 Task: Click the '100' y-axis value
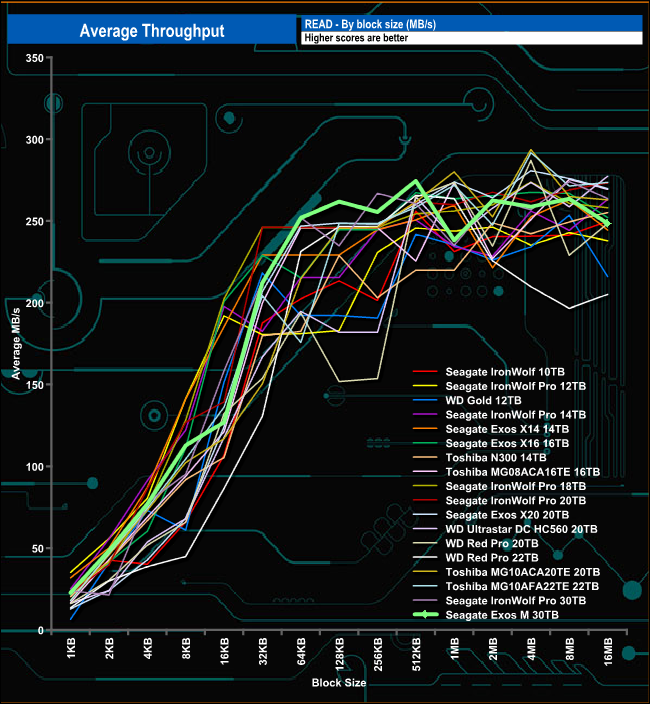tap(35, 467)
